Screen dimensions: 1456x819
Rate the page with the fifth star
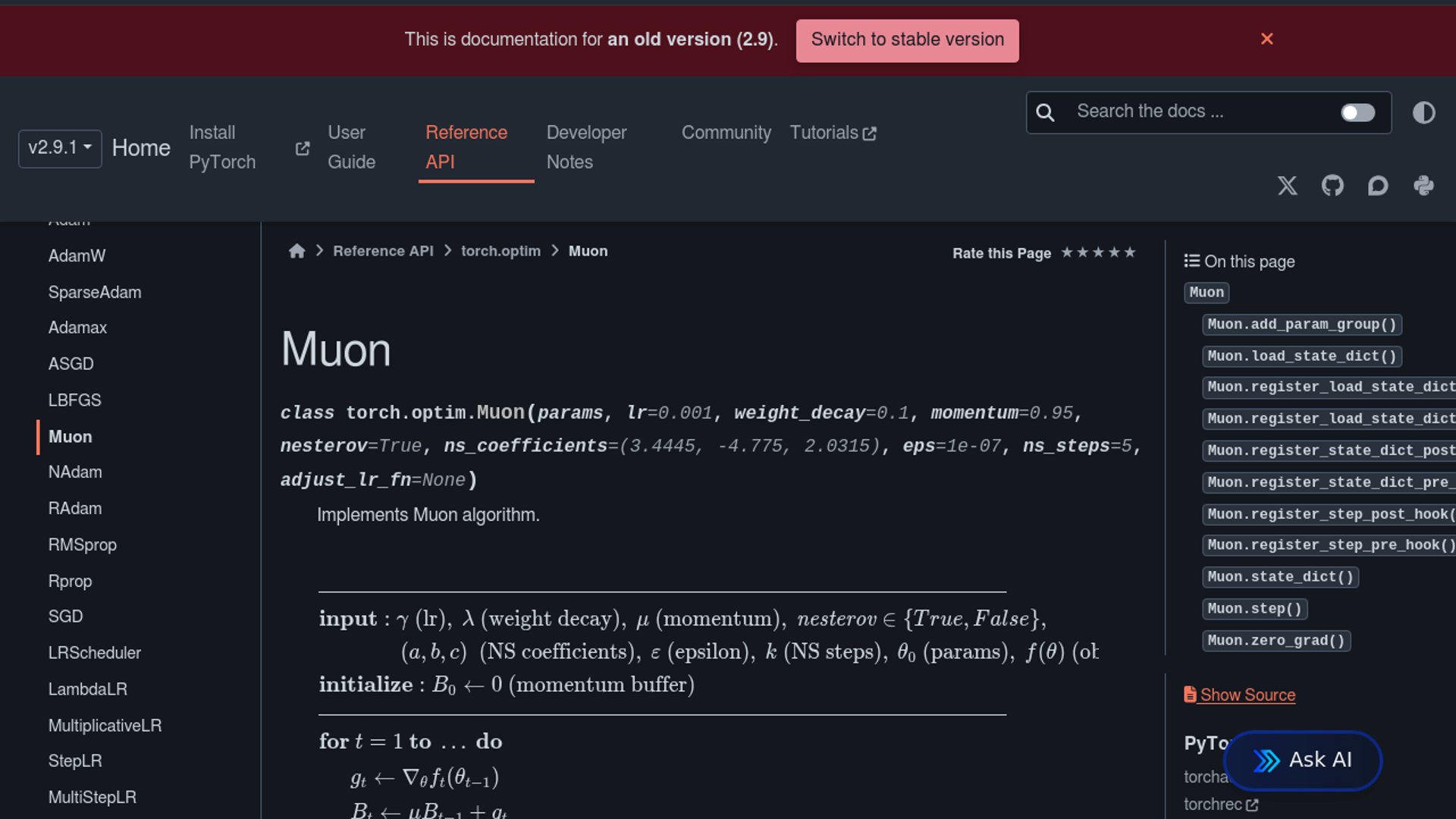click(1130, 253)
